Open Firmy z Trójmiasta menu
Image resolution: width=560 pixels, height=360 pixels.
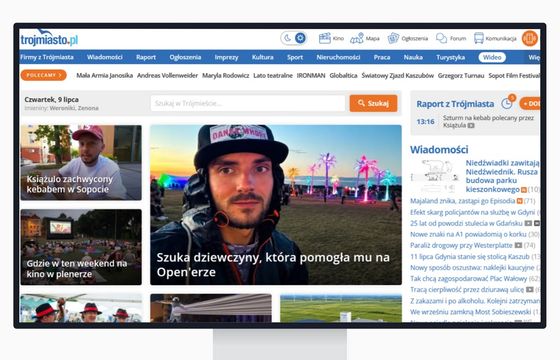pyautogui.click(x=47, y=57)
